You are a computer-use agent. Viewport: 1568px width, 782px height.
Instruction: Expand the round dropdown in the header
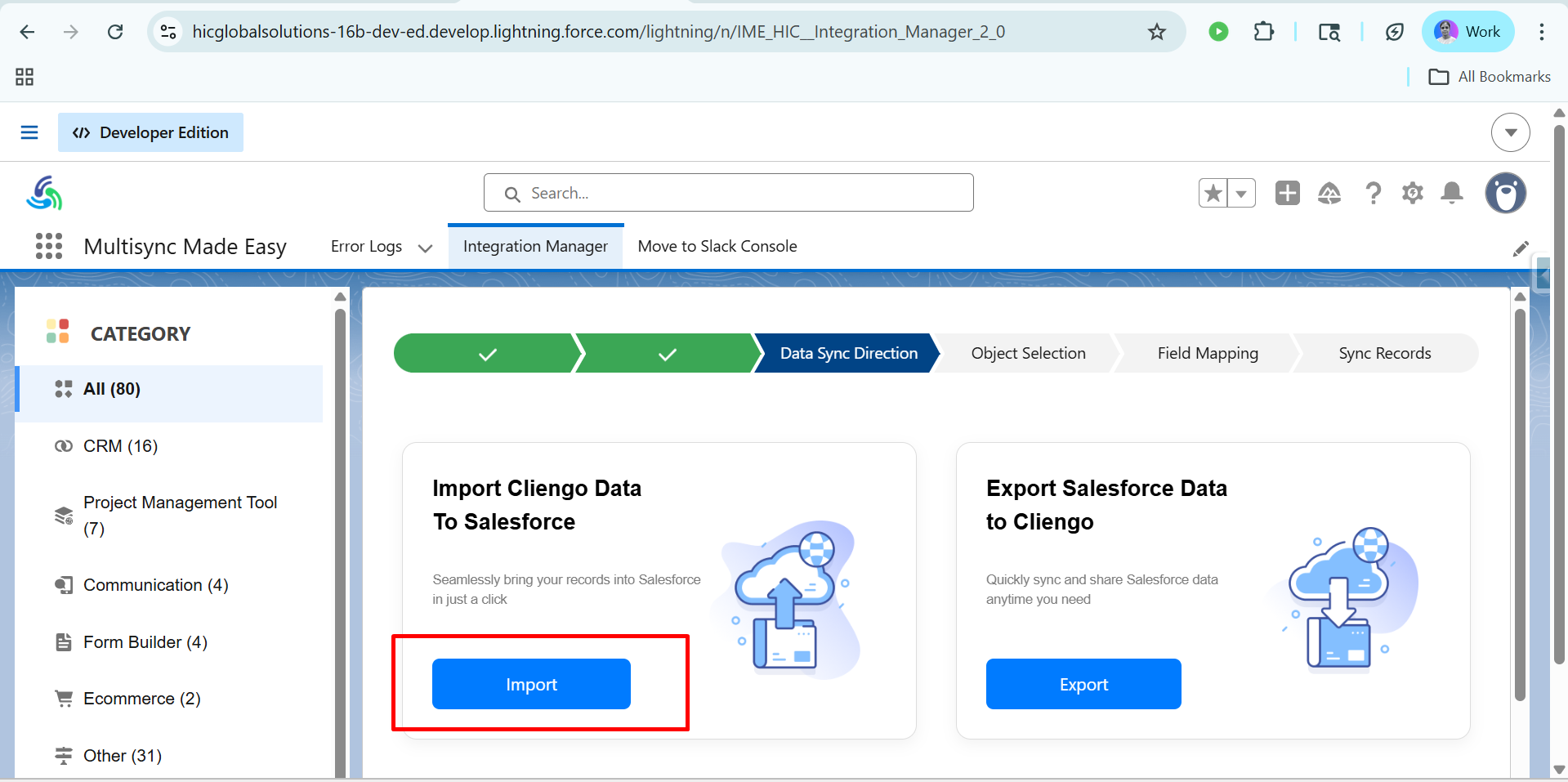[1510, 132]
